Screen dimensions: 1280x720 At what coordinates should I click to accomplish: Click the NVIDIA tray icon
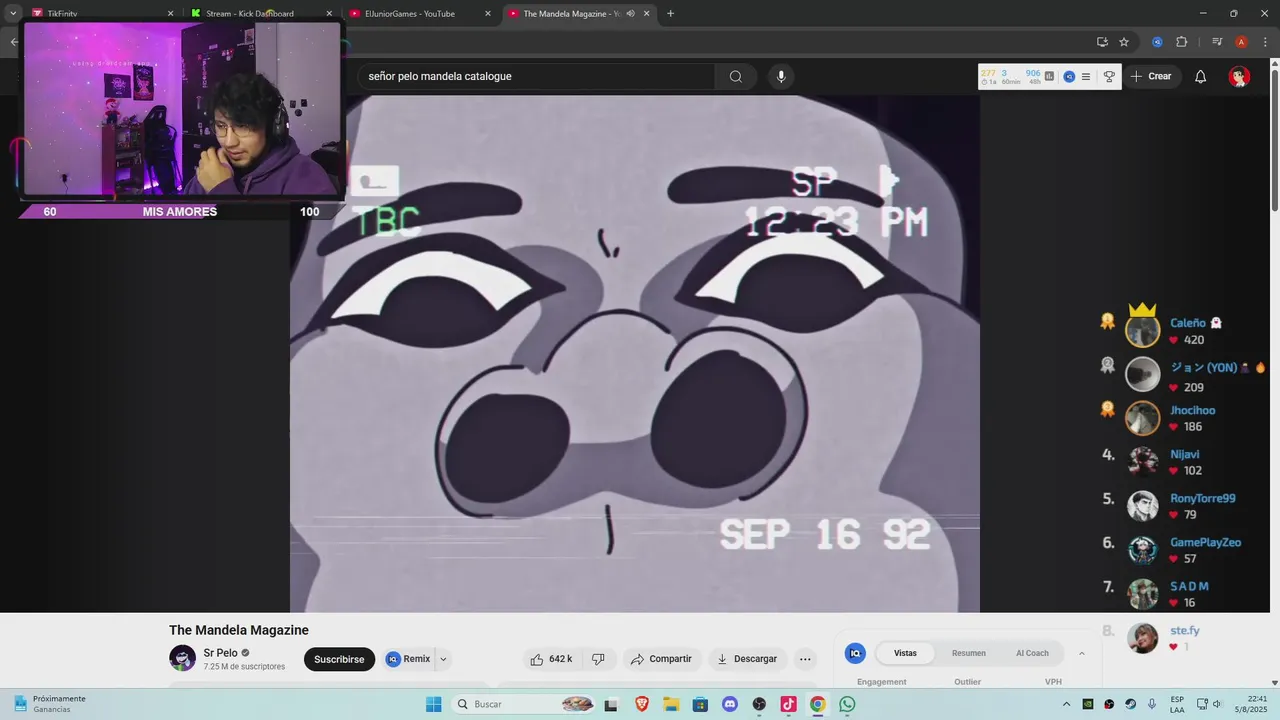tap(1088, 704)
